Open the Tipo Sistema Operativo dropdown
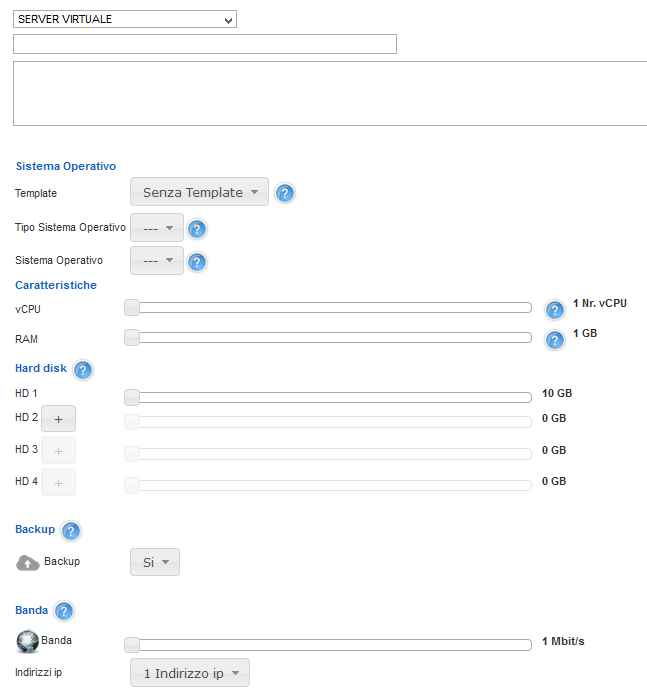Screen dimensions: 647x695 click(x=157, y=228)
